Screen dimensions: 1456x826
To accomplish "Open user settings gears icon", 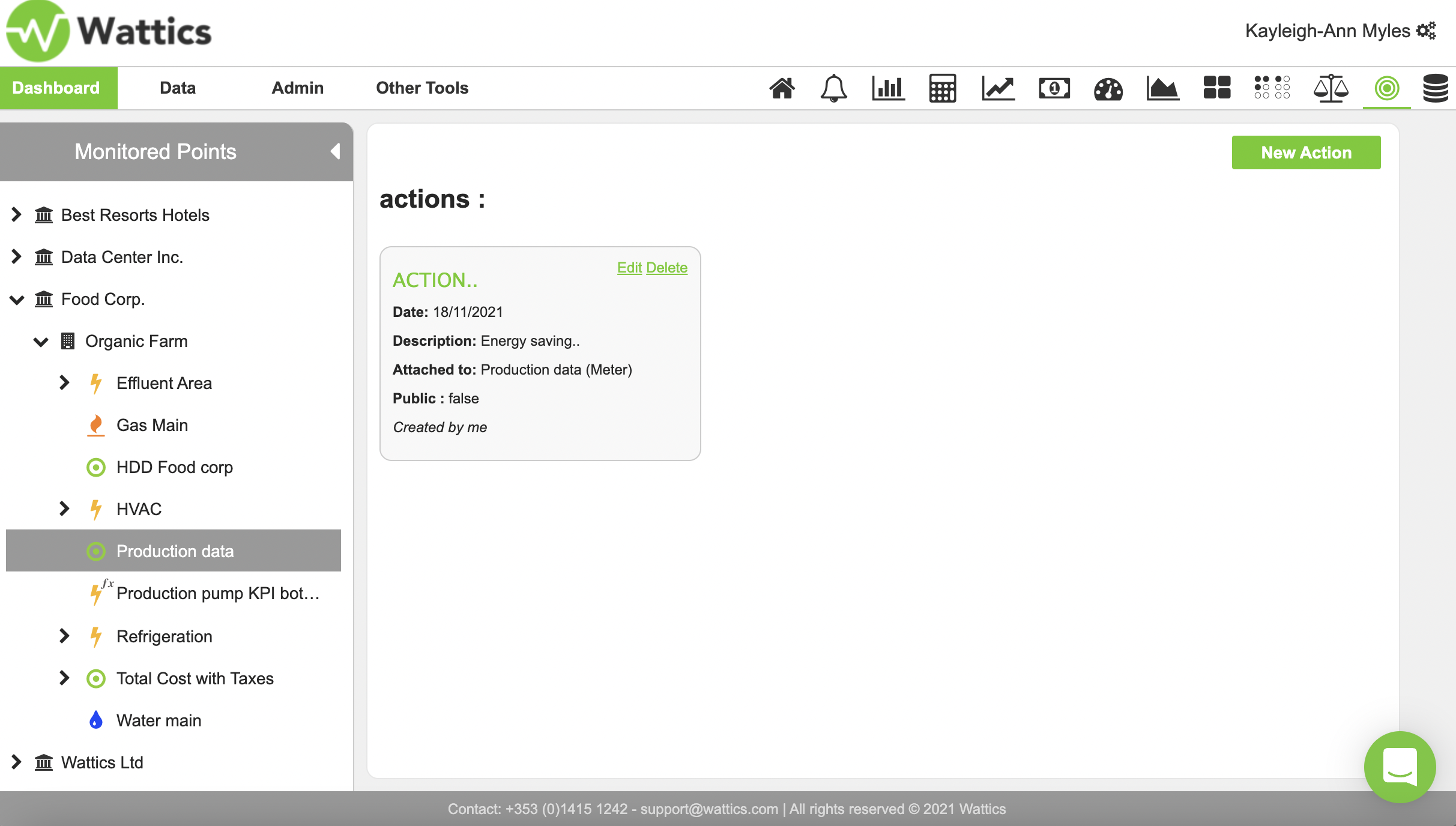I will click(1427, 31).
